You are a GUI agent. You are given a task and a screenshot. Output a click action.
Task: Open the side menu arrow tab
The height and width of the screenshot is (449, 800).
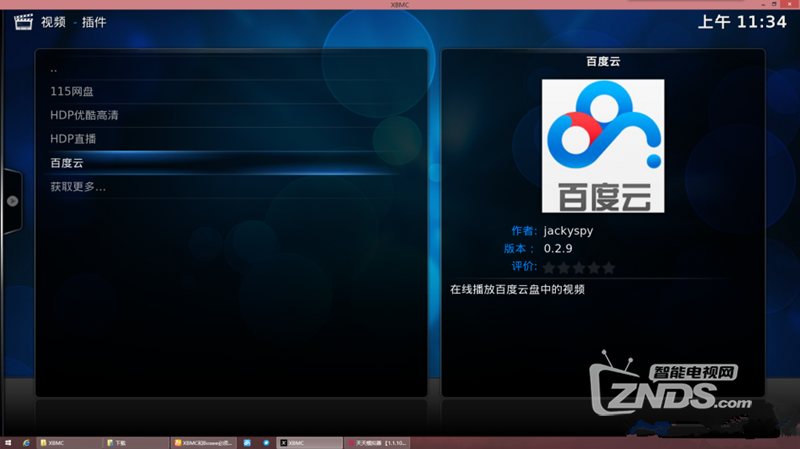[x=12, y=201]
